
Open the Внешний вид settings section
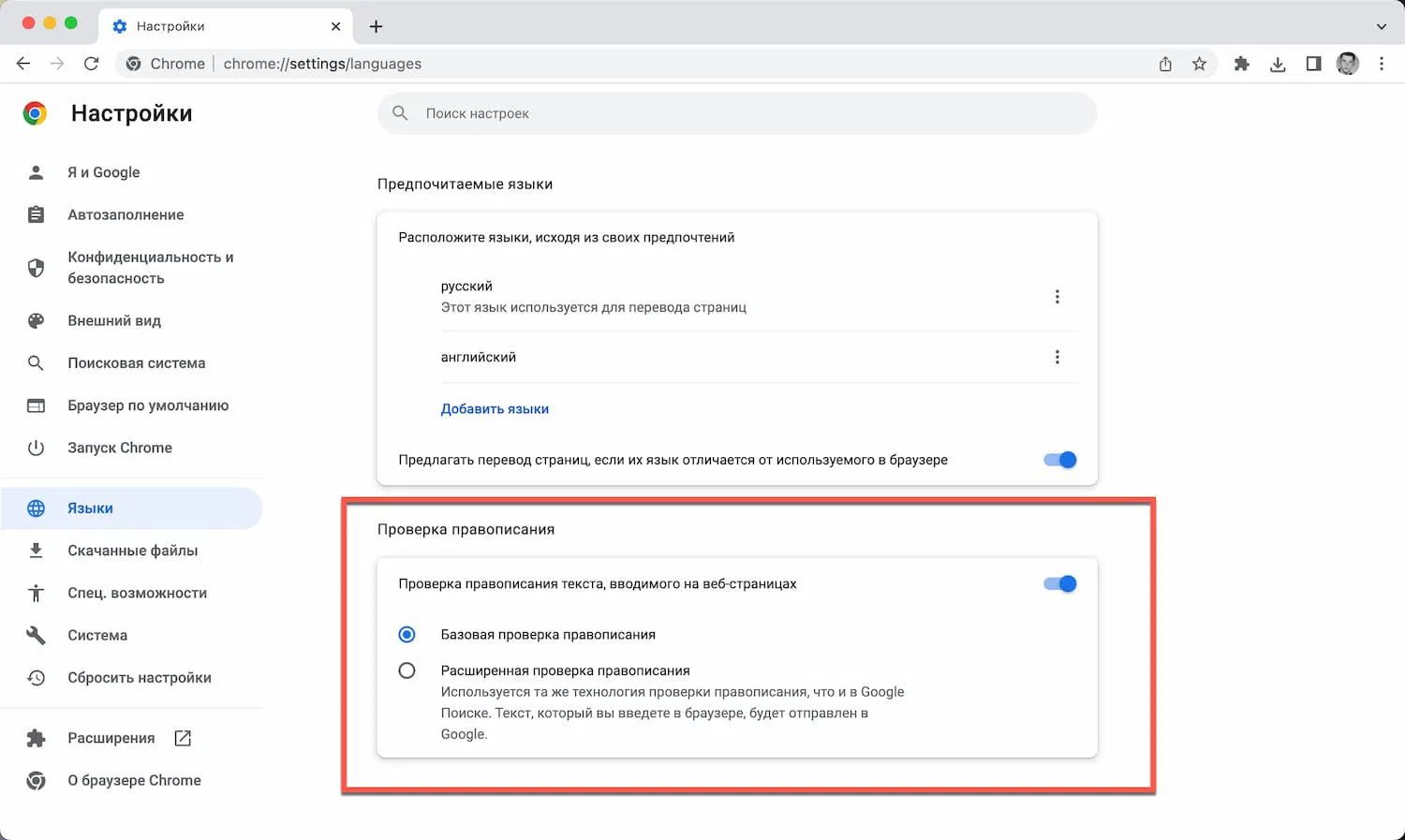(x=114, y=320)
